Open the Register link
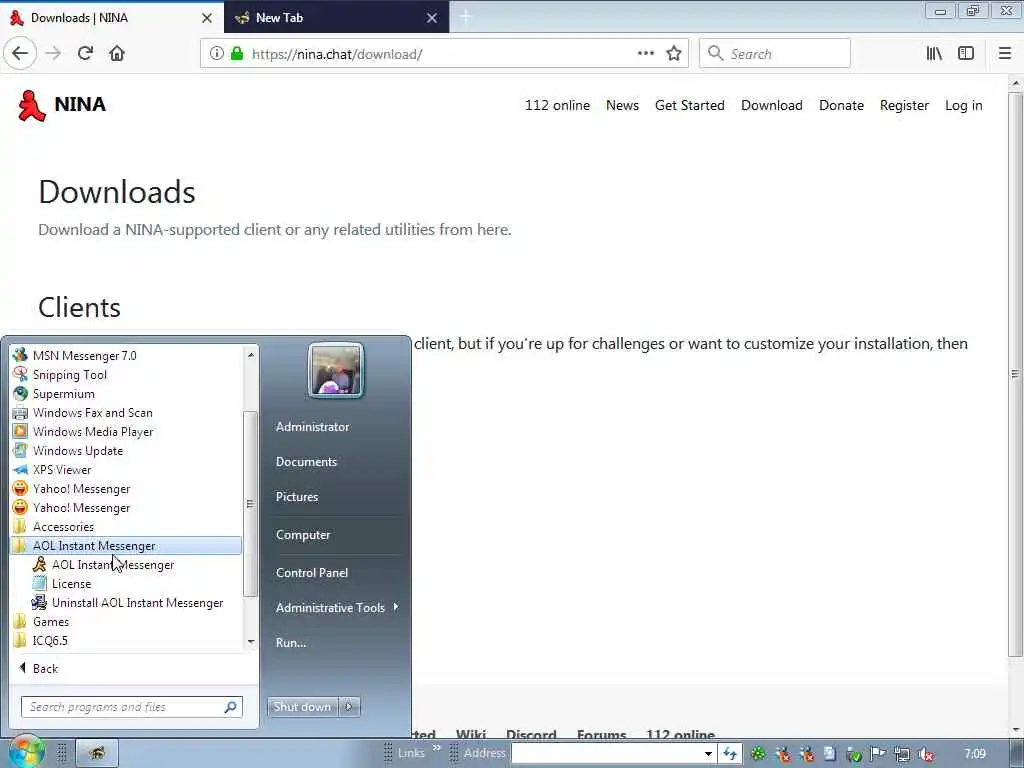The width and height of the screenshot is (1024, 768). 904,105
